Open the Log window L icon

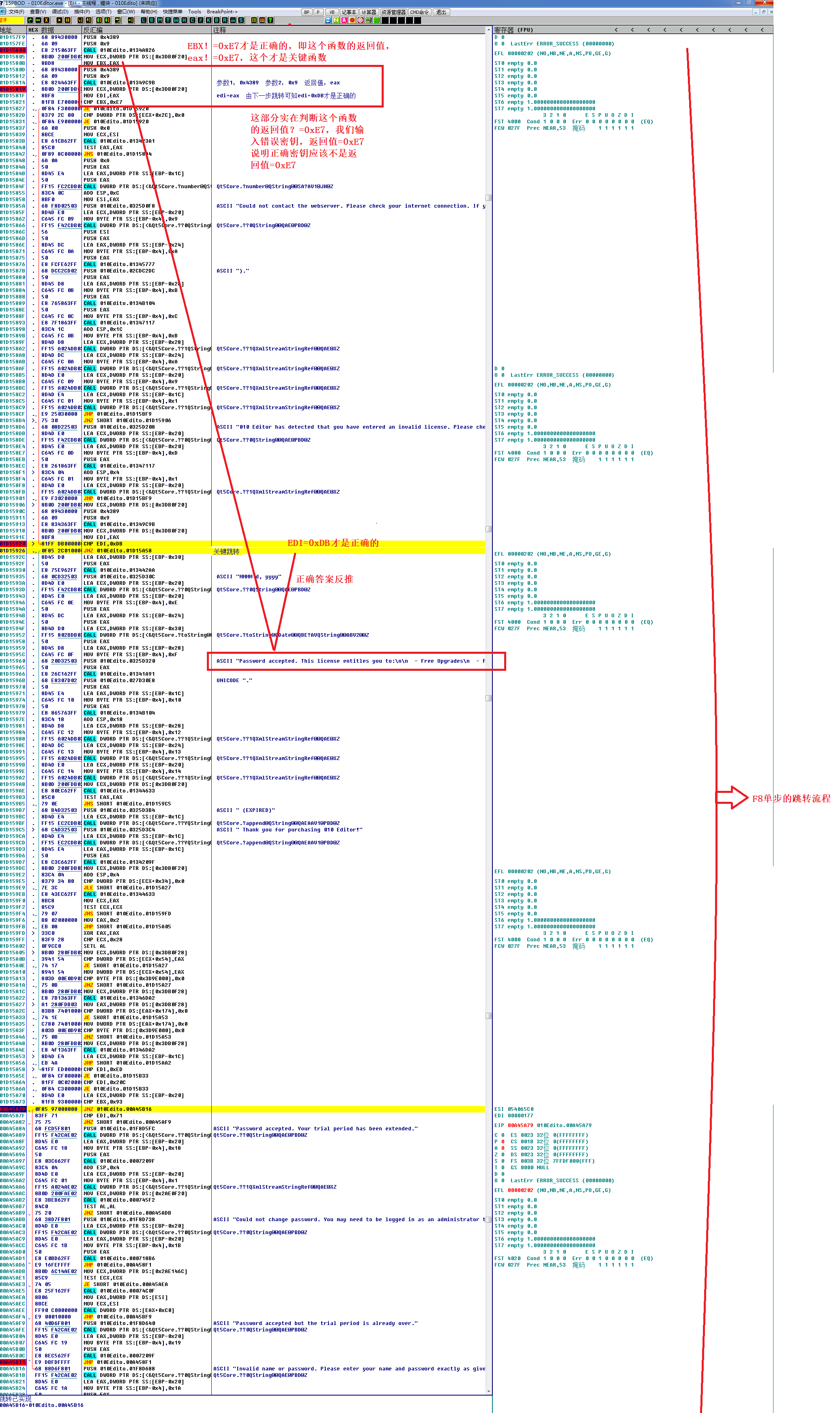pos(144,20)
